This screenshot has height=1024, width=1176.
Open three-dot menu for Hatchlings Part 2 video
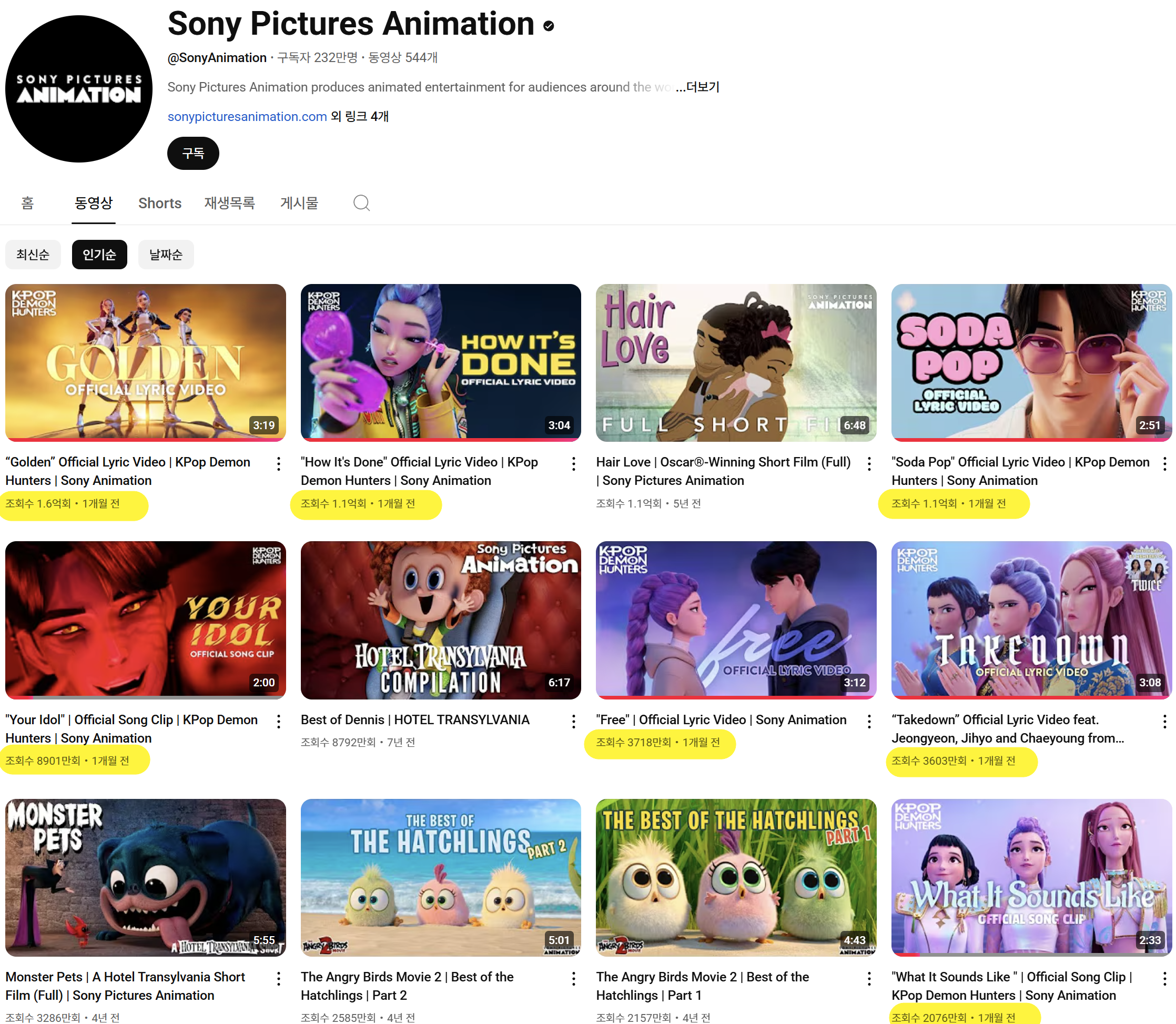tap(574, 979)
